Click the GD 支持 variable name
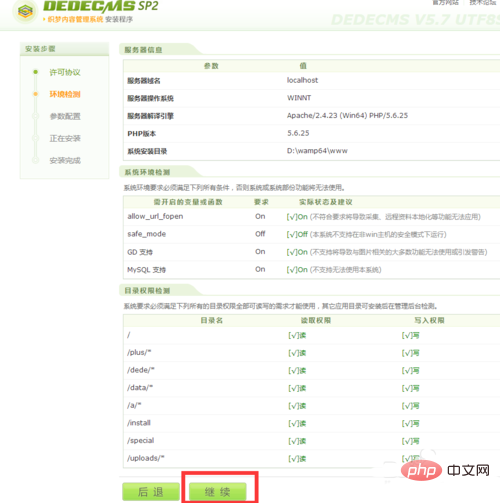Viewport: 500px width, 503px height. [140, 252]
